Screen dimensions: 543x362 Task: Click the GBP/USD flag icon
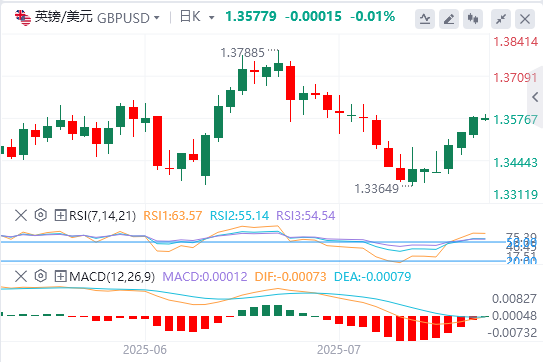click(x=23, y=17)
